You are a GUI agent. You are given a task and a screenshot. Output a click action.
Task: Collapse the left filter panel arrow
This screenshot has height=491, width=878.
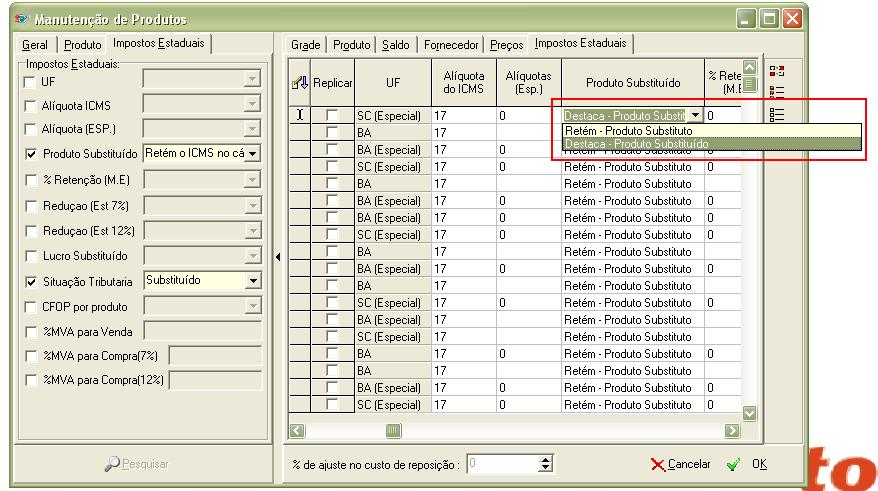pos(278,257)
